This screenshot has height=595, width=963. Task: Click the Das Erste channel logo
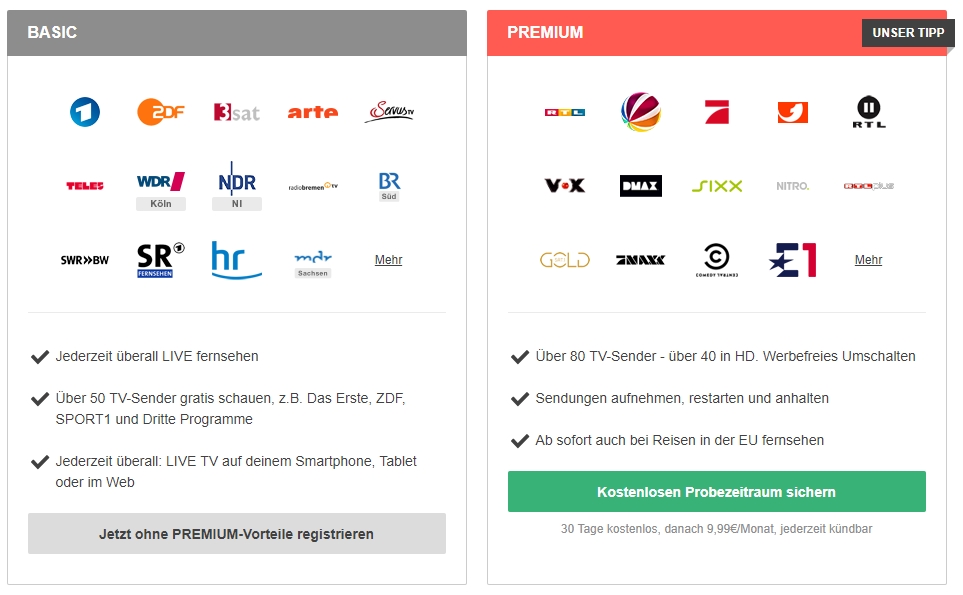(x=85, y=112)
